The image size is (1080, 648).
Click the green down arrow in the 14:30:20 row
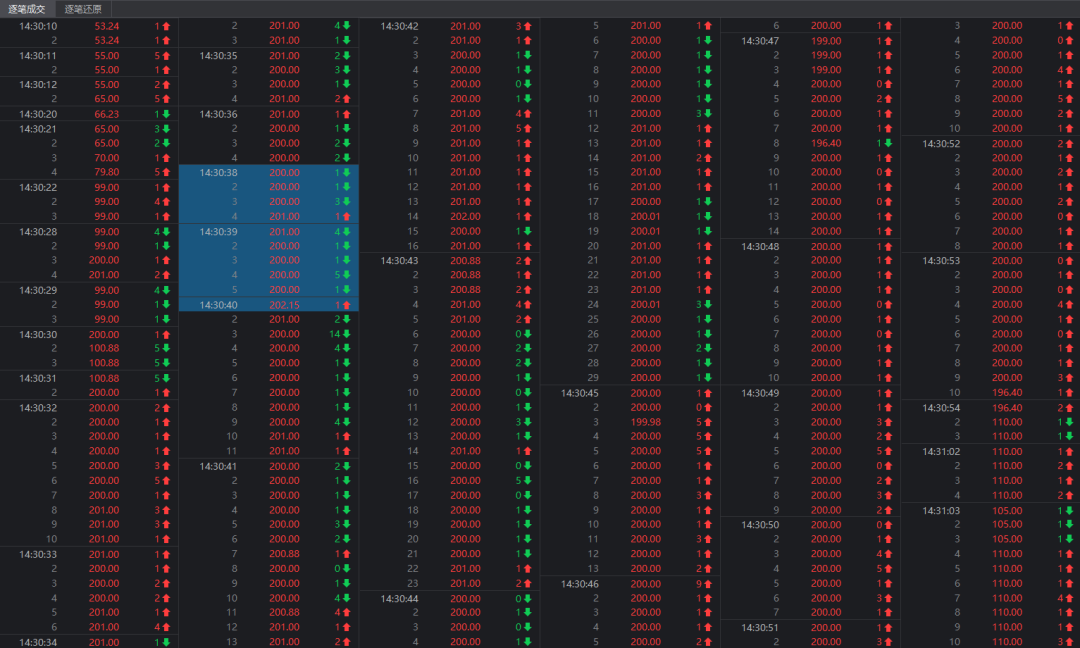coord(166,114)
